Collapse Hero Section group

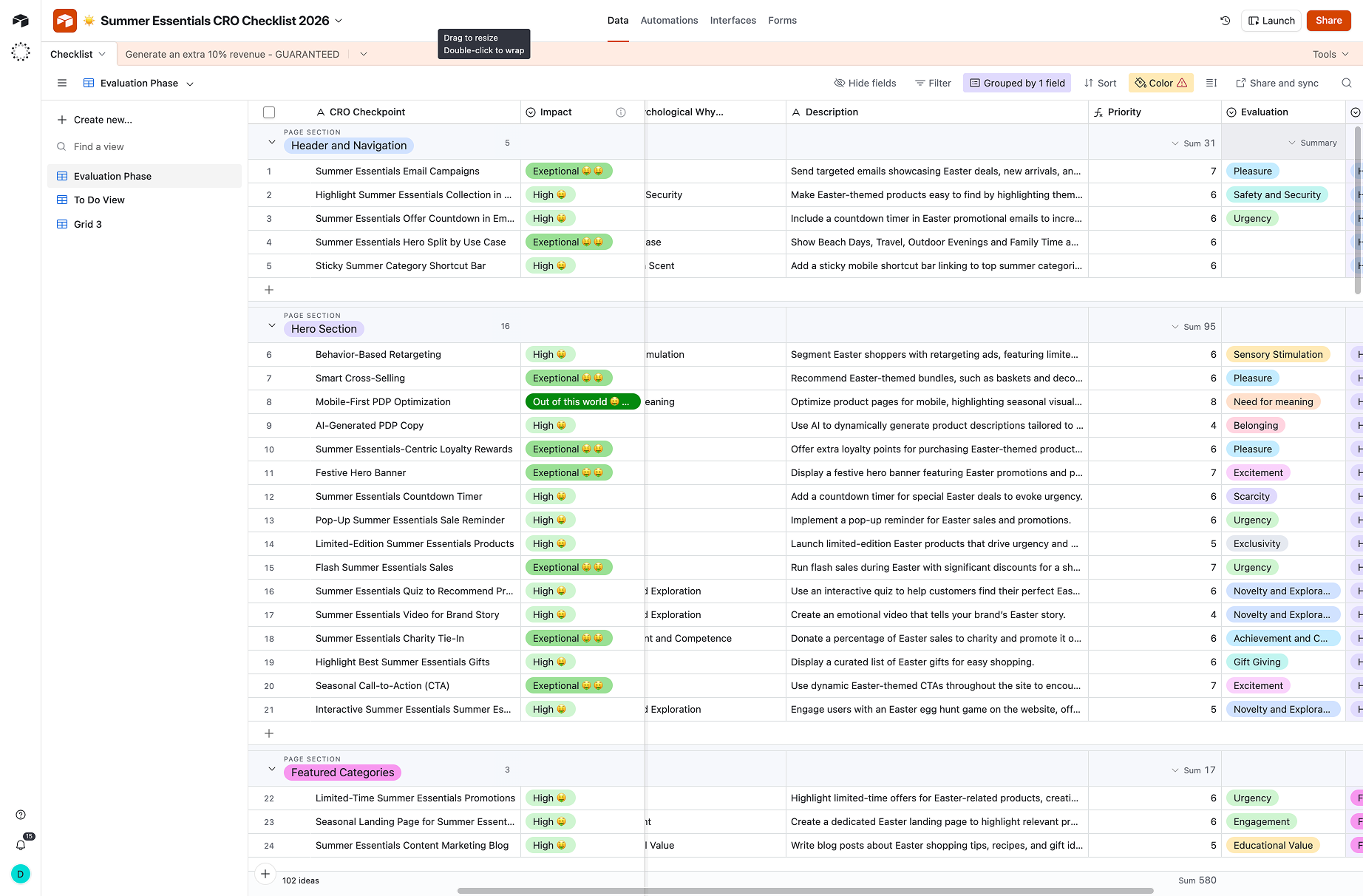click(x=271, y=325)
